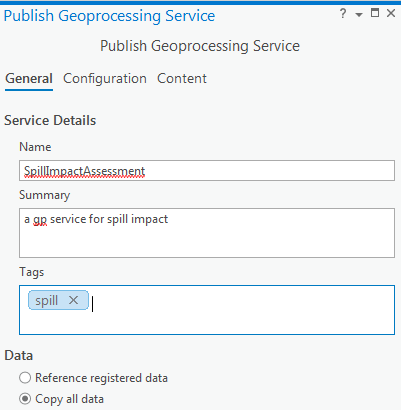401x410 pixels.
Task: Click the centered Publish Geoprocessing Service header
Action: 200,46
